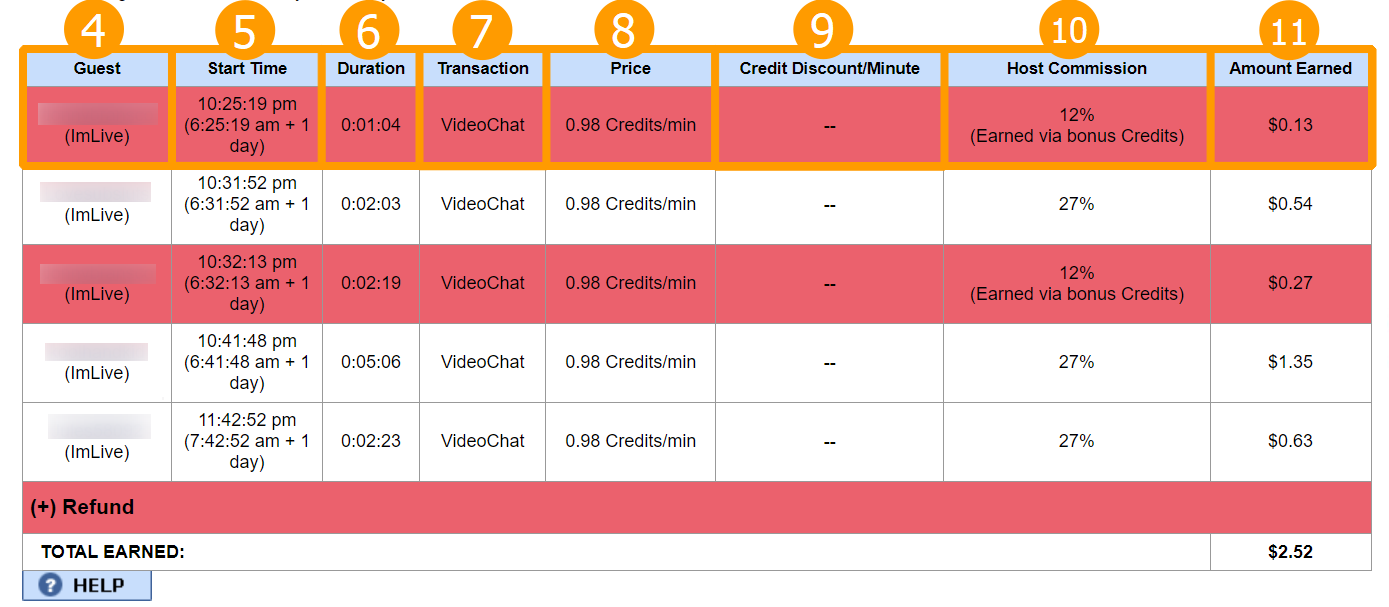Click the Amount Earned column header

(x=1290, y=69)
